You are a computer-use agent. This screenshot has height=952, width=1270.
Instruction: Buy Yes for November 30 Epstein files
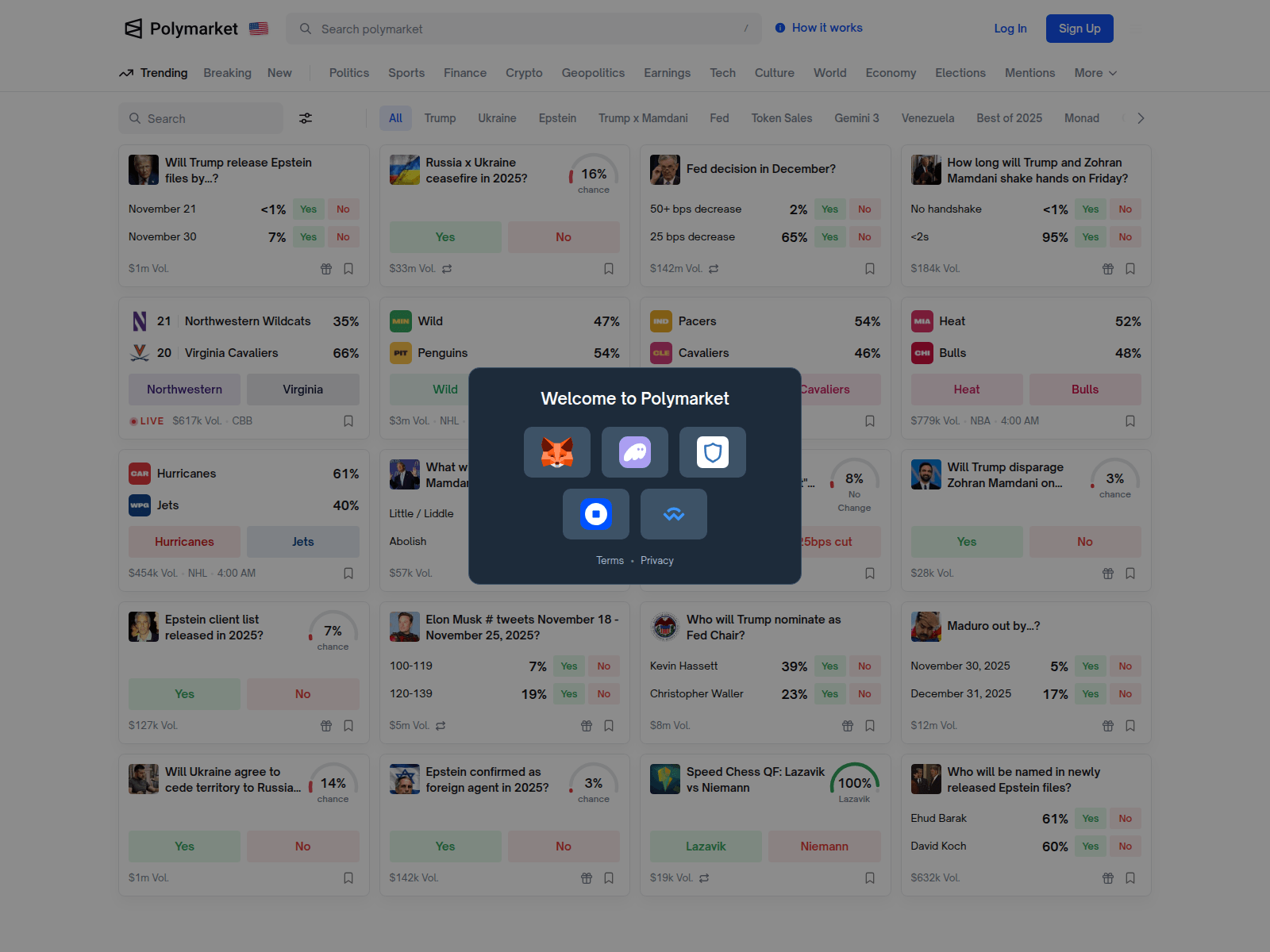tap(309, 237)
